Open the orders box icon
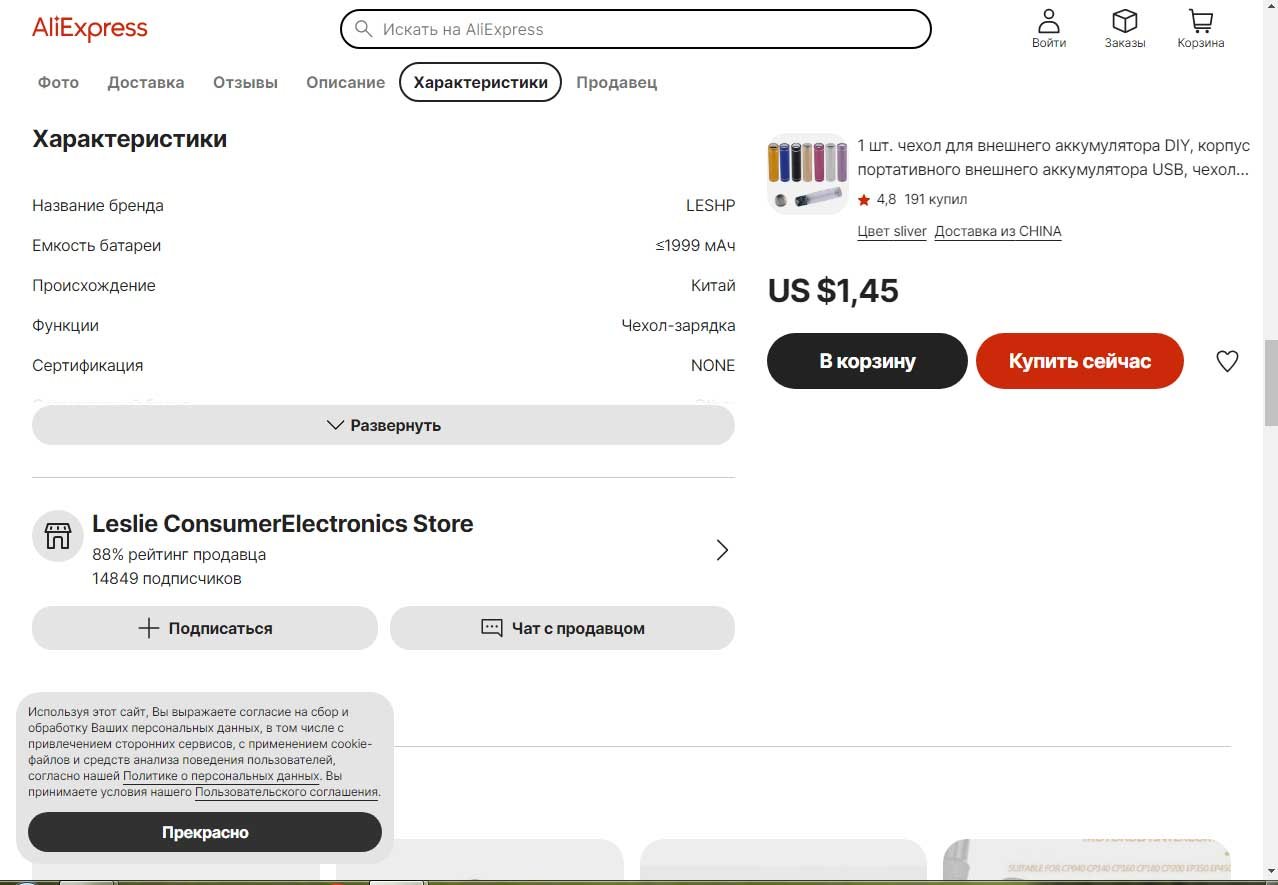1278x885 pixels. coord(1125,21)
